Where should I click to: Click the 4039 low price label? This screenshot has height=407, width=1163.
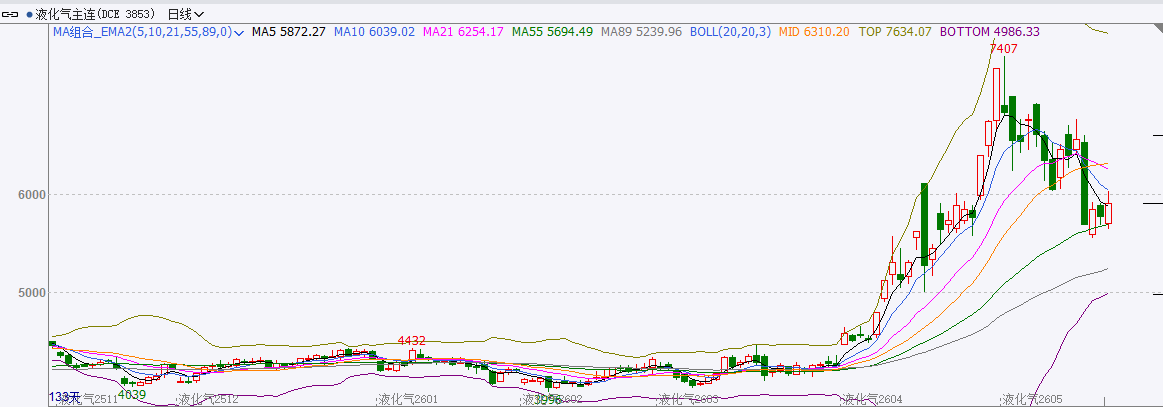[x=132, y=394]
